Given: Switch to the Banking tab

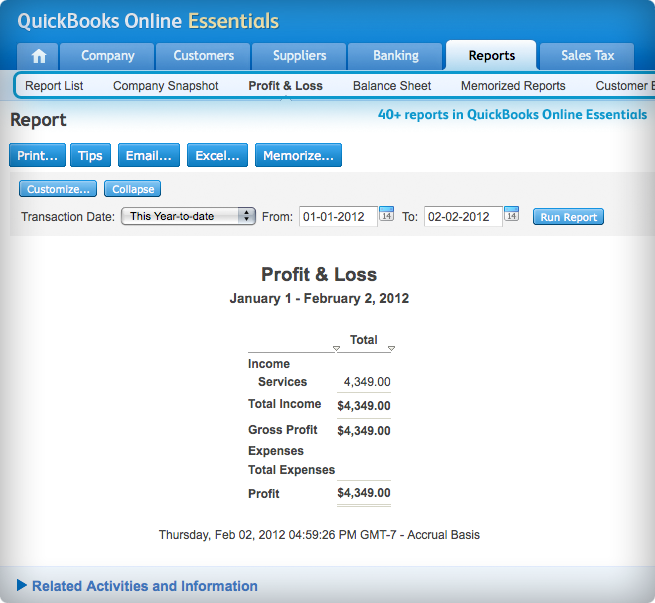Looking at the screenshot, I should tap(396, 56).
